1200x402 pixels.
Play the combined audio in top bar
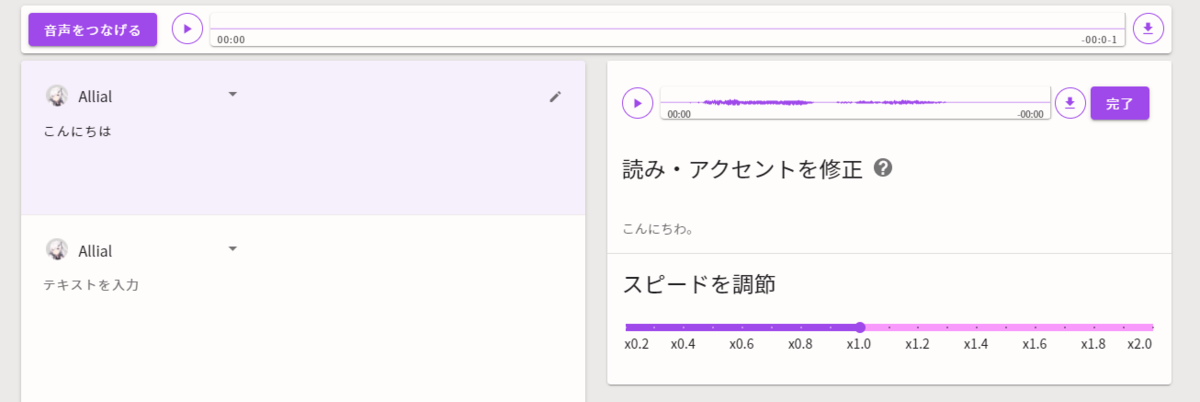point(187,29)
